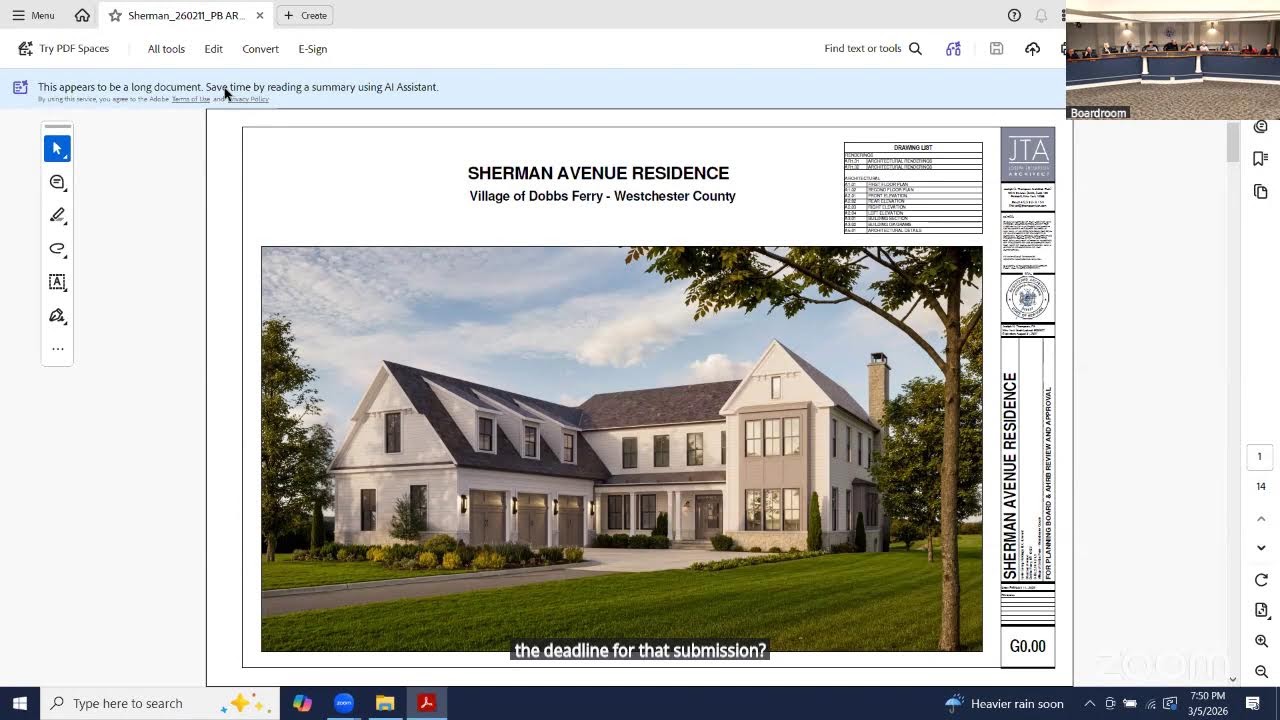Open Adobe Terms of Use link
The width and height of the screenshot is (1280, 720).
point(190,99)
